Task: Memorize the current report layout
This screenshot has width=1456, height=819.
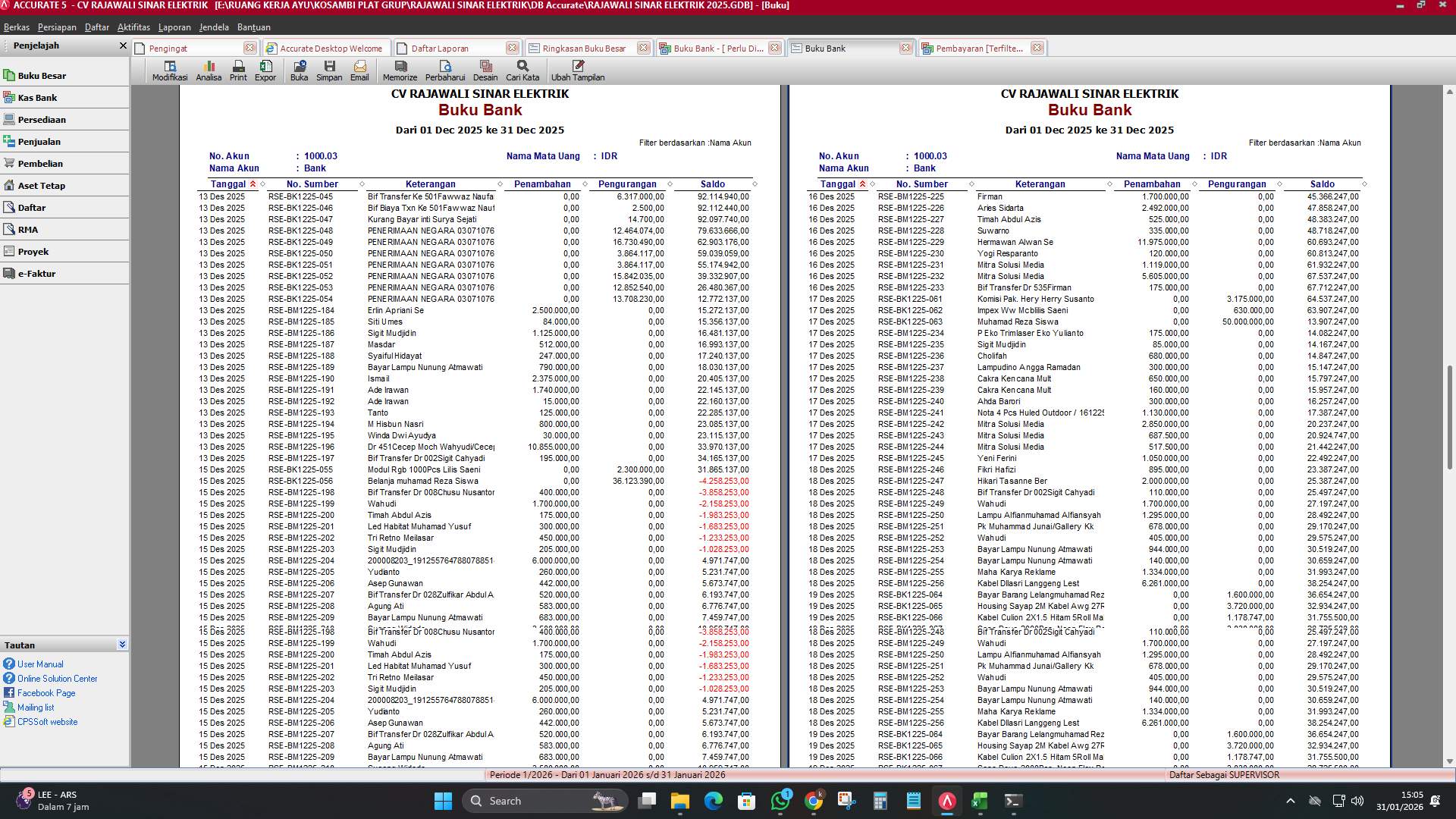Action: pyautogui.click(x=400, y=71)
